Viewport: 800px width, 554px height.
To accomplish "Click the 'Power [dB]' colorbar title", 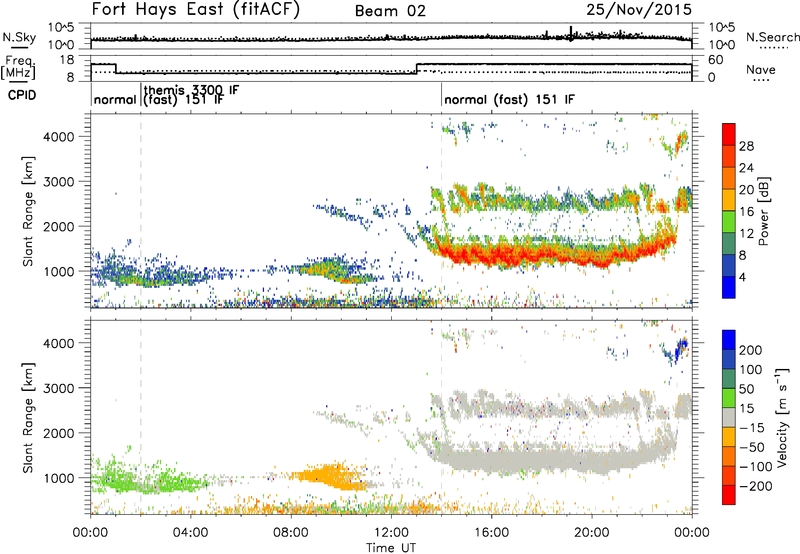I will 764,211.
